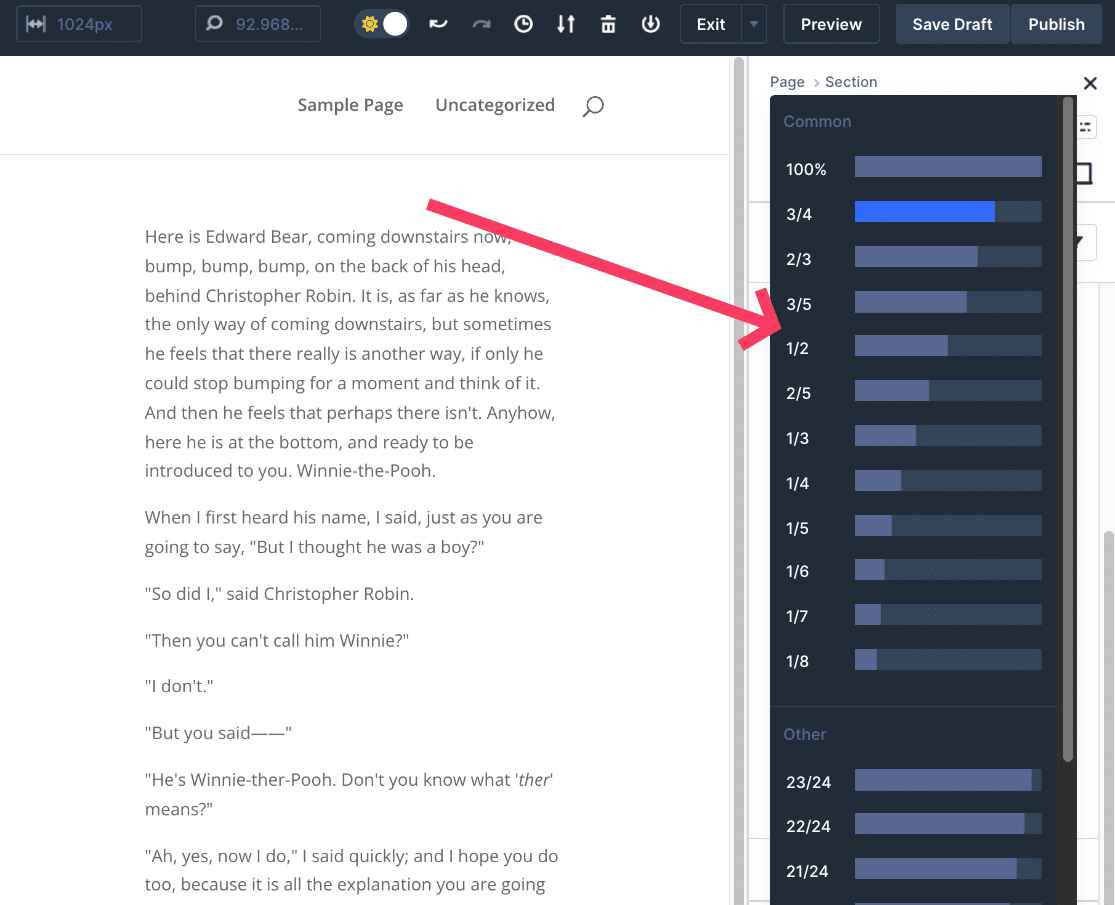Set width to 23/24
The width and height of the screenshot is (1115, 905).
point(913,781)
